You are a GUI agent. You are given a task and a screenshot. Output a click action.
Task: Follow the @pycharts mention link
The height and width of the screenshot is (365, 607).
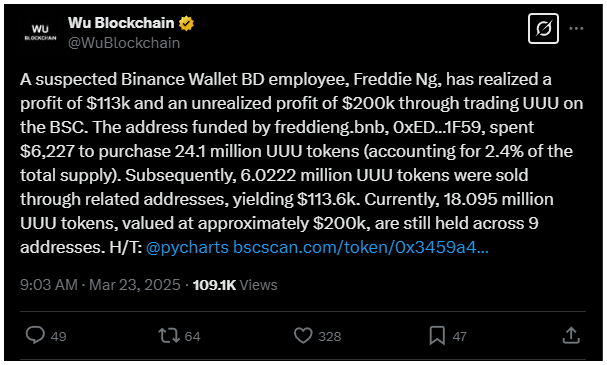187,248
